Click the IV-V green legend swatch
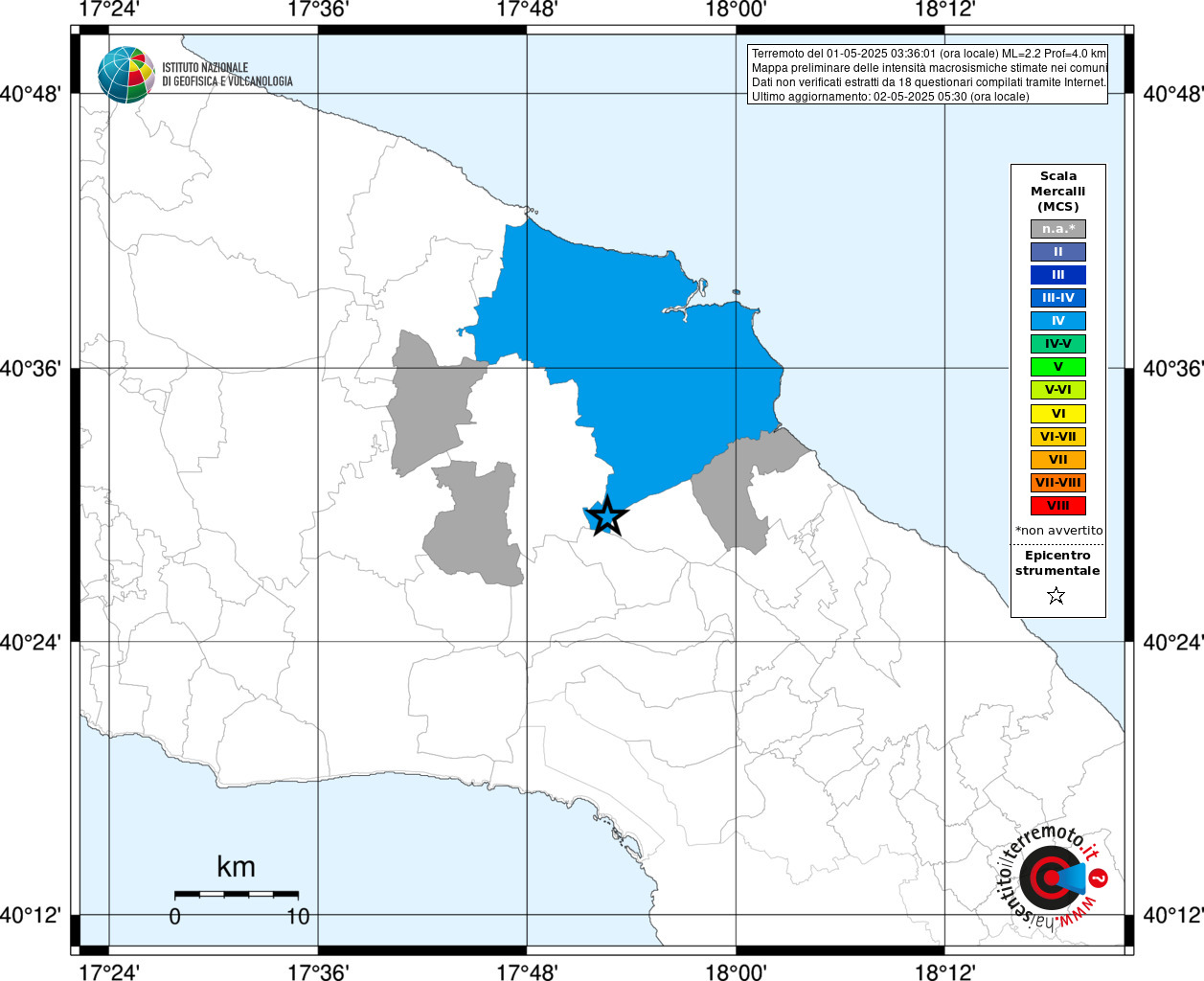The image size is (1204, 981). pos(1058,344)
